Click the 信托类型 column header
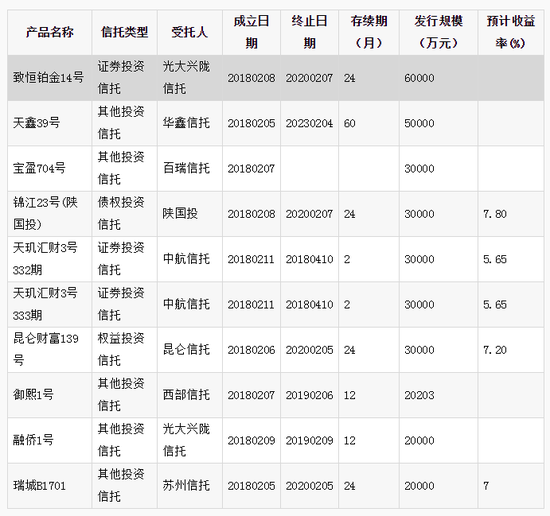This screenshot has width=550, height=516. pos(125,32)
